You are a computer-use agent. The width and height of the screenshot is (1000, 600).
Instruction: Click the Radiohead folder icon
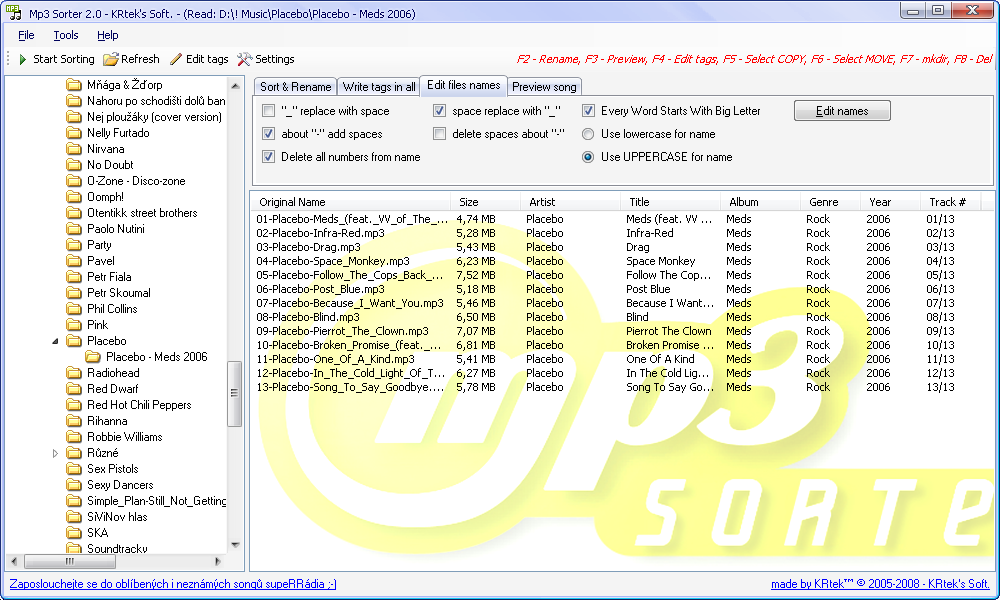pos(74,372)
